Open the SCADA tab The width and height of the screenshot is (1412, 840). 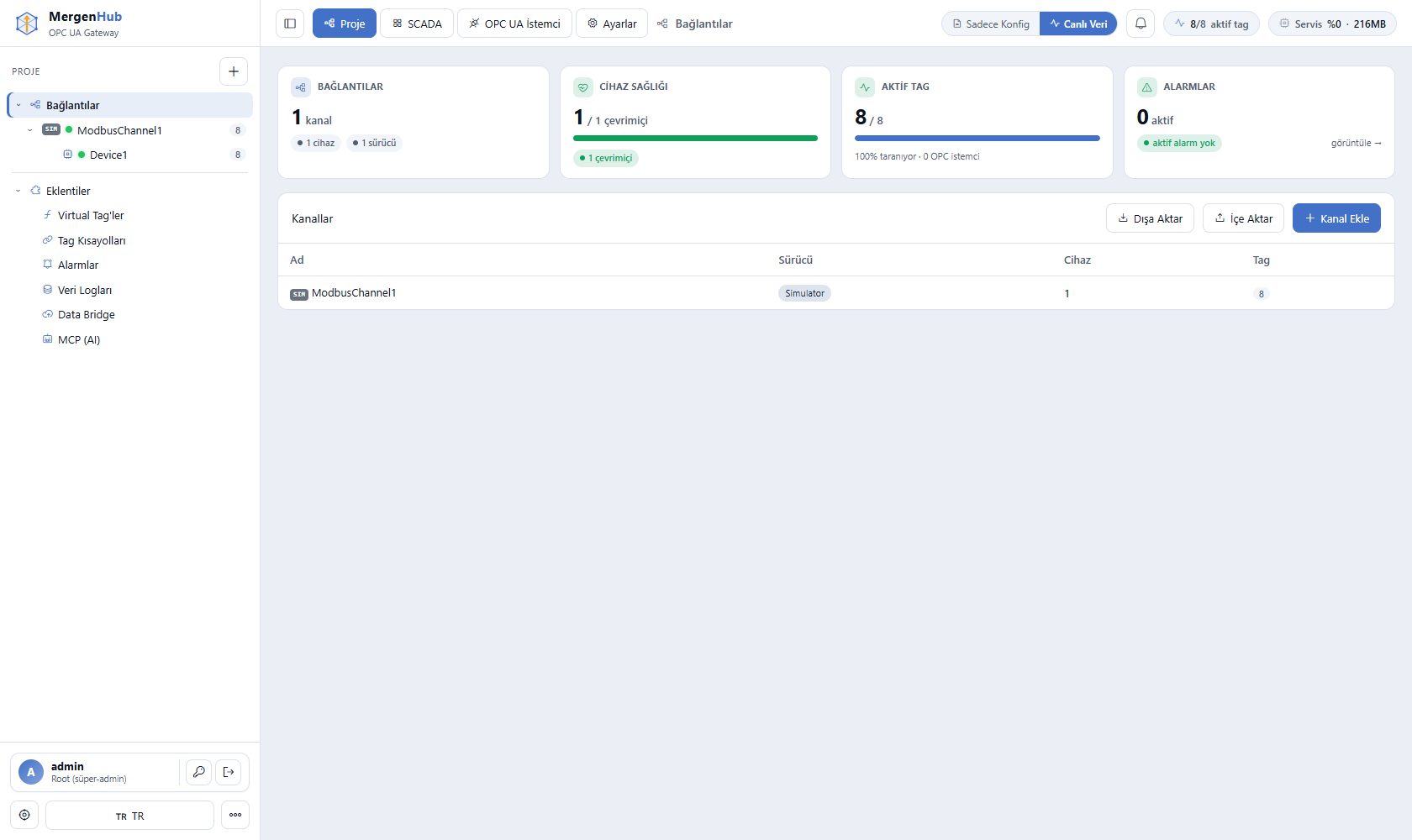click(417, 24)
